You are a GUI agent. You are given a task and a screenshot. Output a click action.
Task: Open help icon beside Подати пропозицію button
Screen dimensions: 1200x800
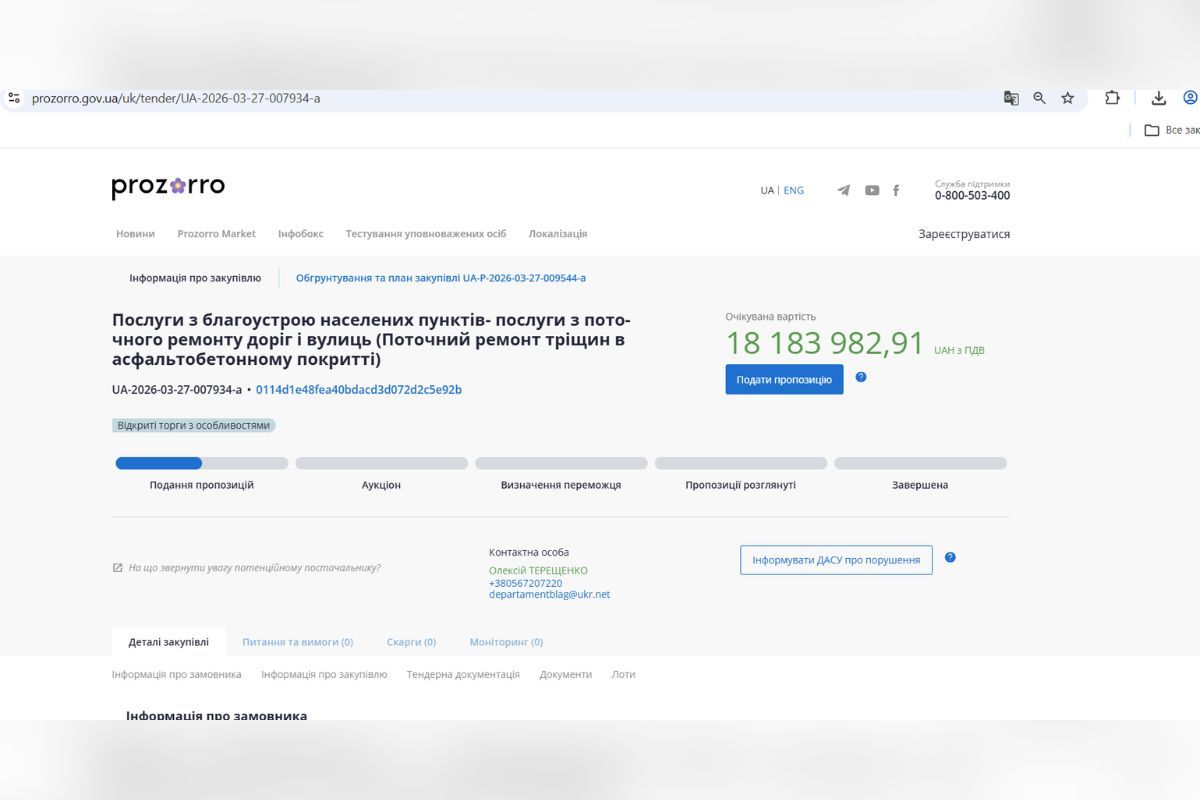pos(862,378)
